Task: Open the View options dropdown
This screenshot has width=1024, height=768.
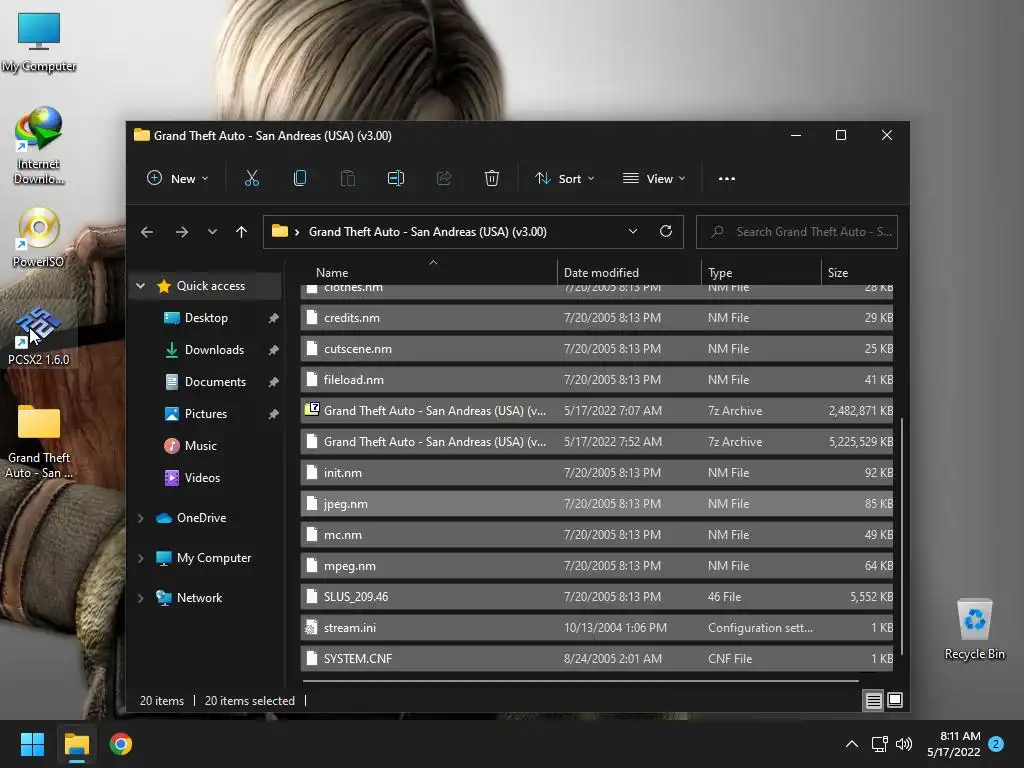Action: tap(654, 178)
